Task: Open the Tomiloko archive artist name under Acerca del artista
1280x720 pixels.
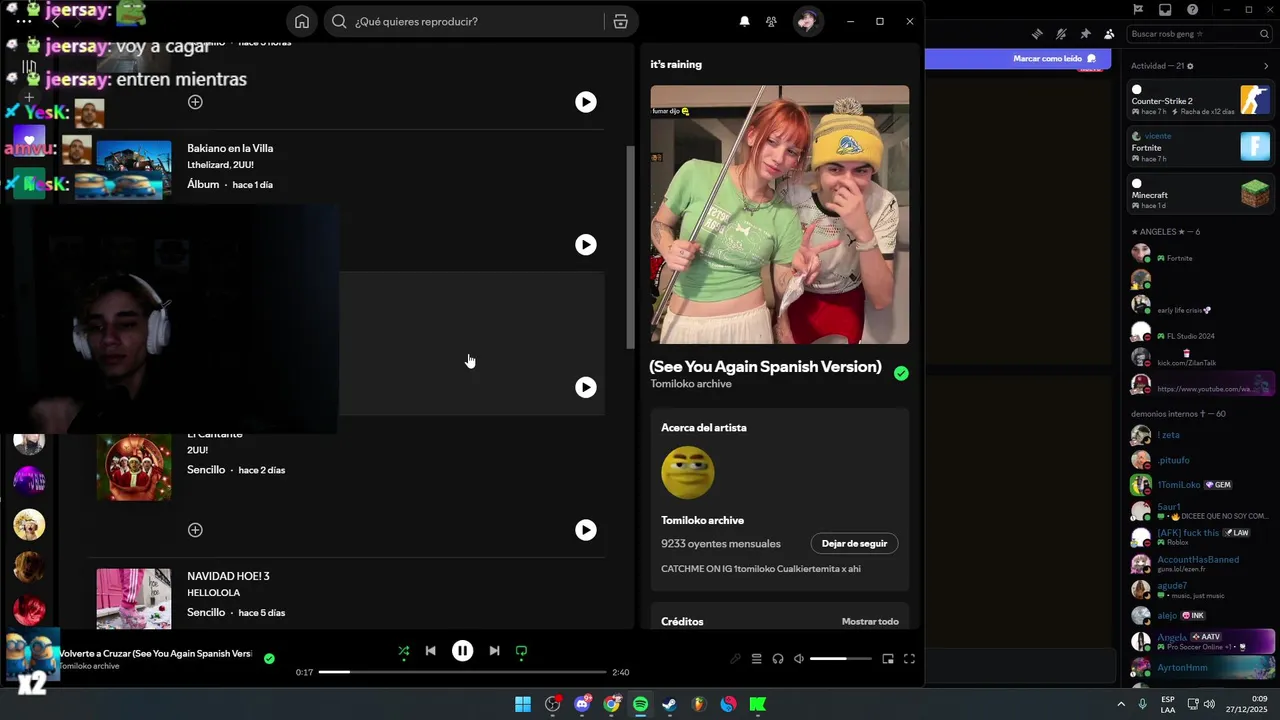Action: tap(702, 520)
